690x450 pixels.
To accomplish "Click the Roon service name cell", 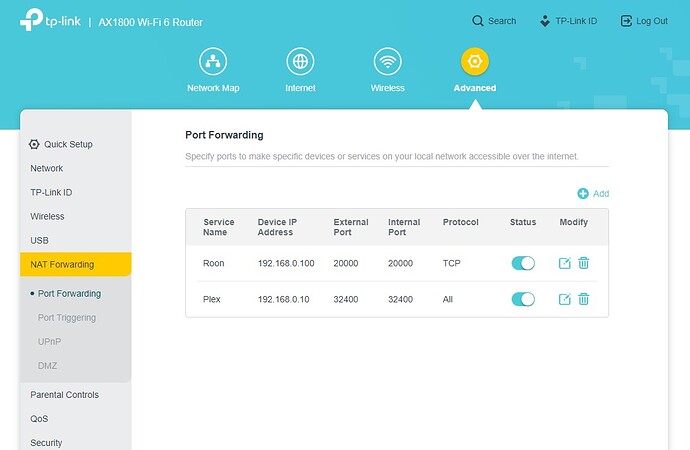I will (213, 263).
